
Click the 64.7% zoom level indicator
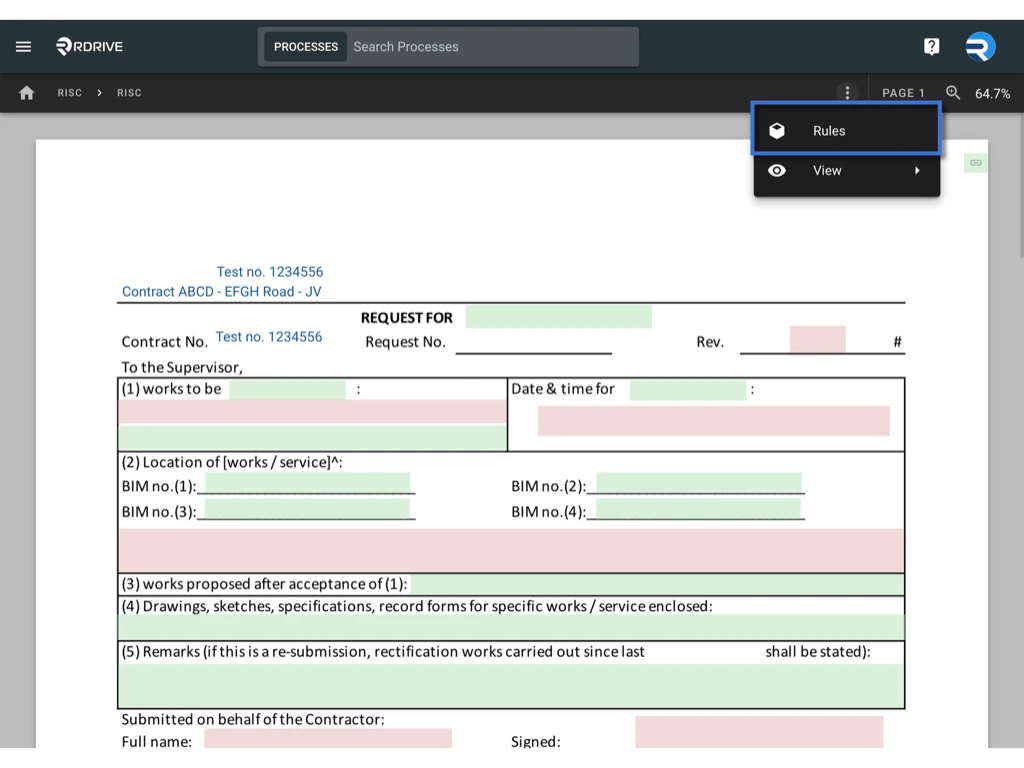(x=993, y=93)
